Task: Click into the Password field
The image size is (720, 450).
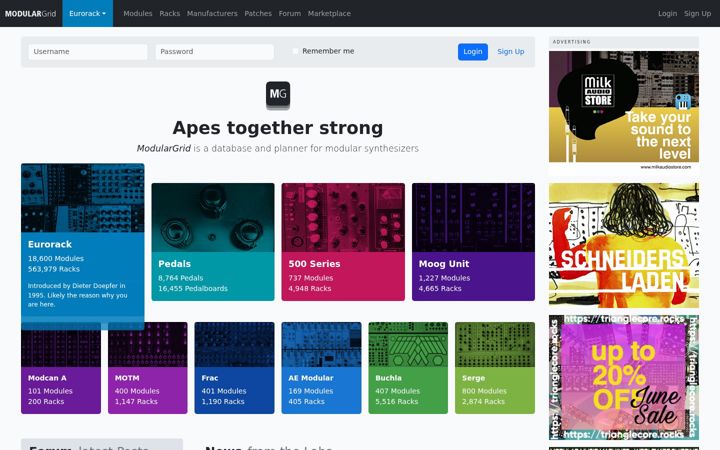Action: [214, 52]
